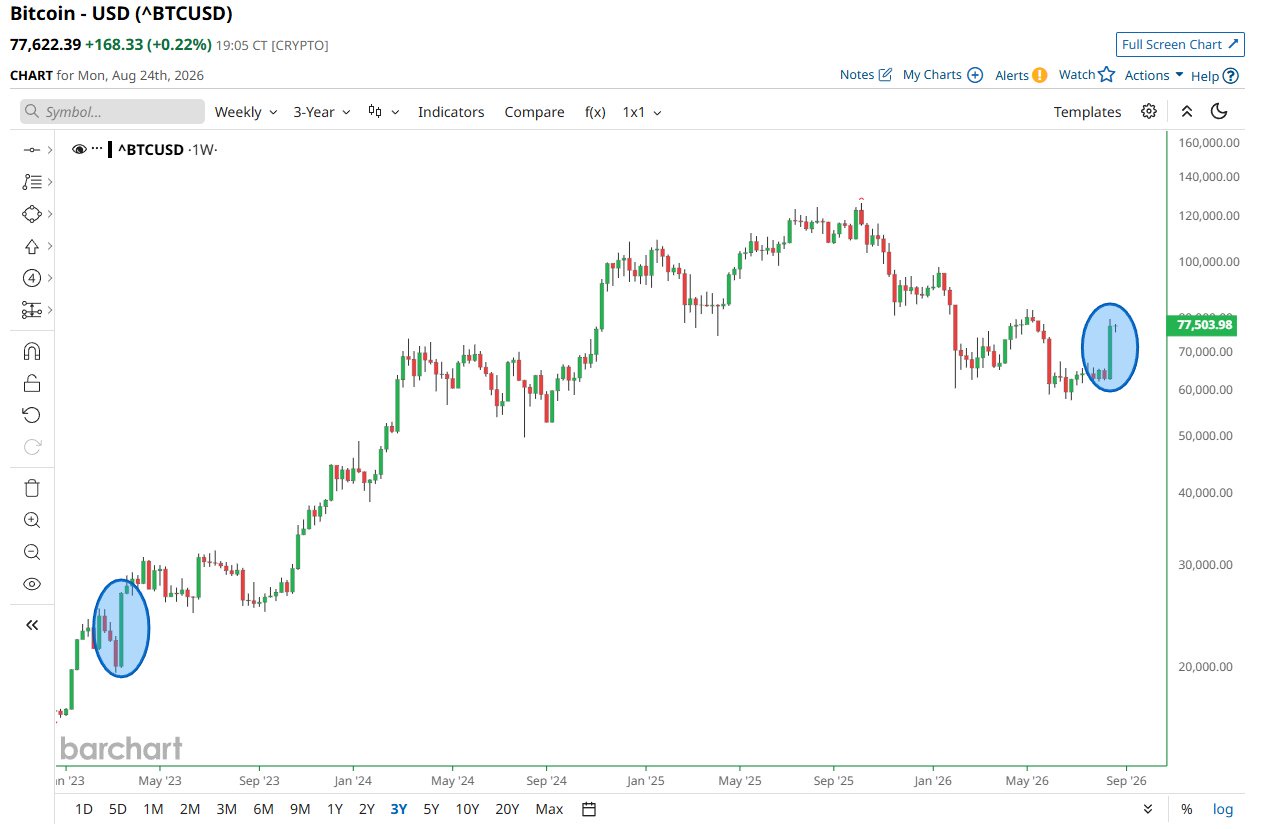The image size is (1262, 829).
Task: Click the Symbol search field
Action: [x=112, y=112]
